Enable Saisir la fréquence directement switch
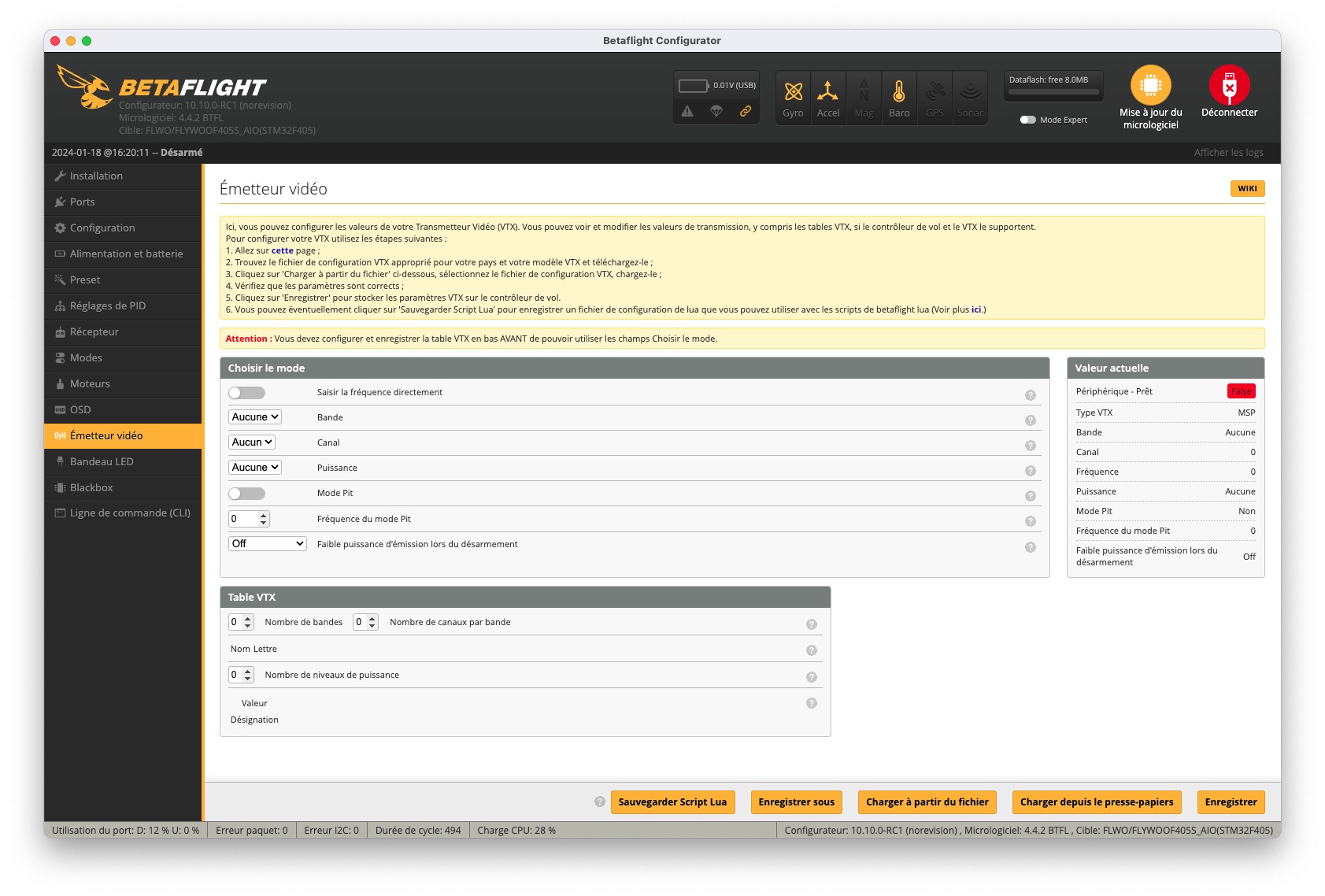The width and height of the screenshot is (1325, 896). tap(246, 392)
